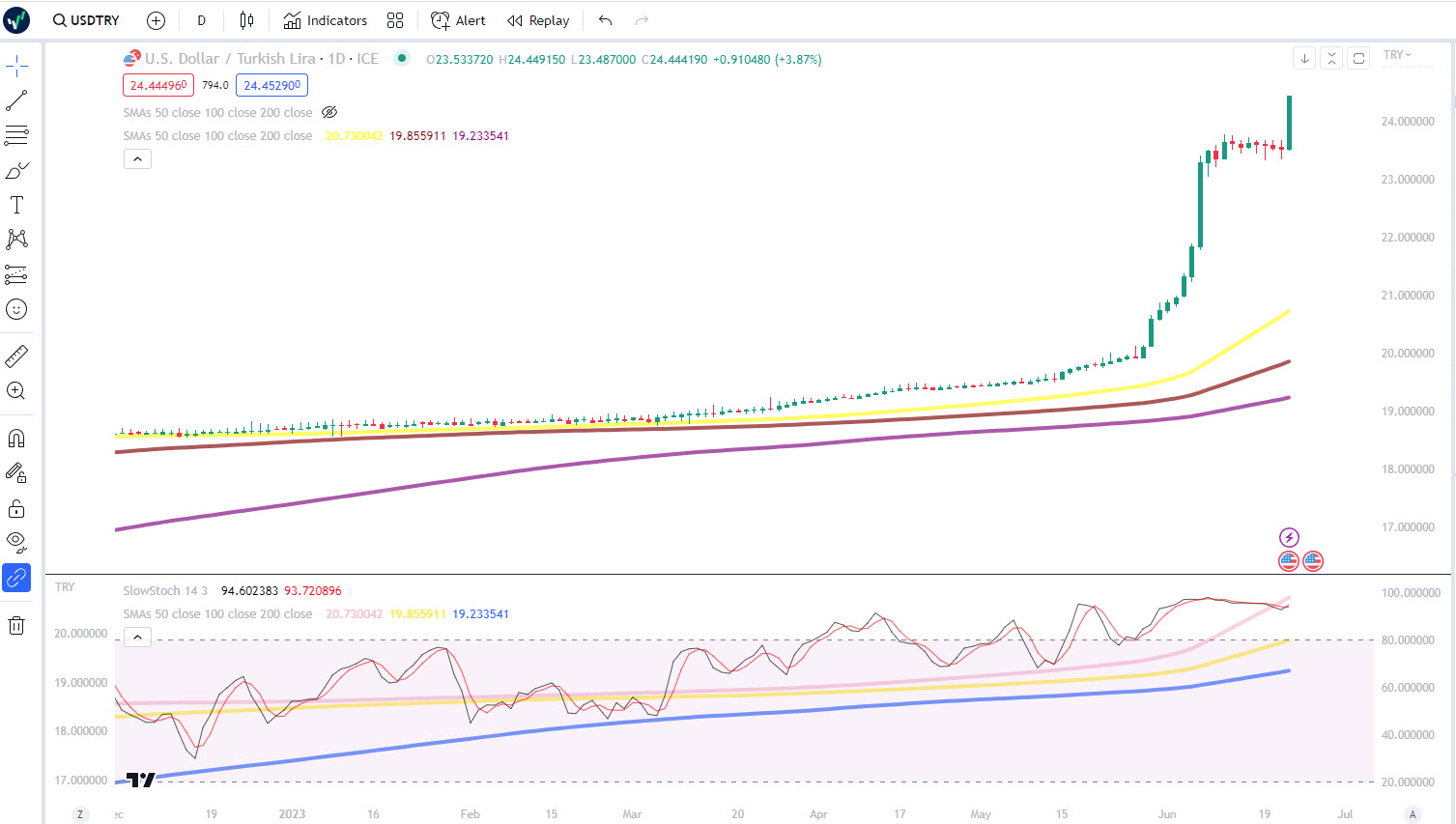This screenshot has height=824, width=1456.
Task: Remove drawings with the trash icon
Action: click(16, 626)
